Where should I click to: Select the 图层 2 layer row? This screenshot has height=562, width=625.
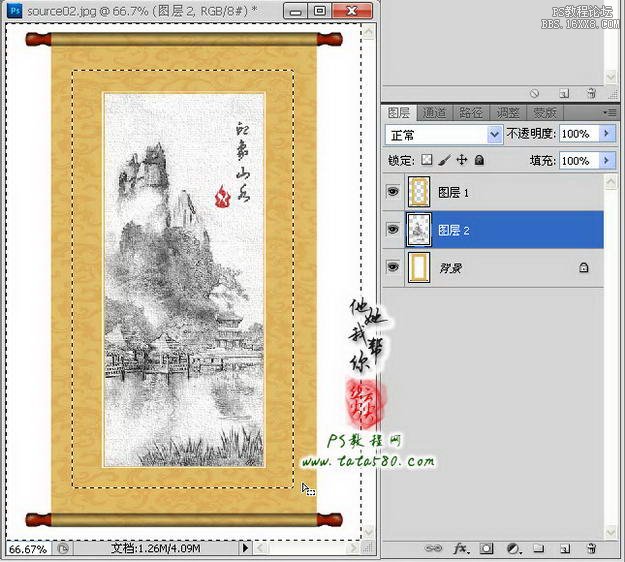[x=493, y=230]
